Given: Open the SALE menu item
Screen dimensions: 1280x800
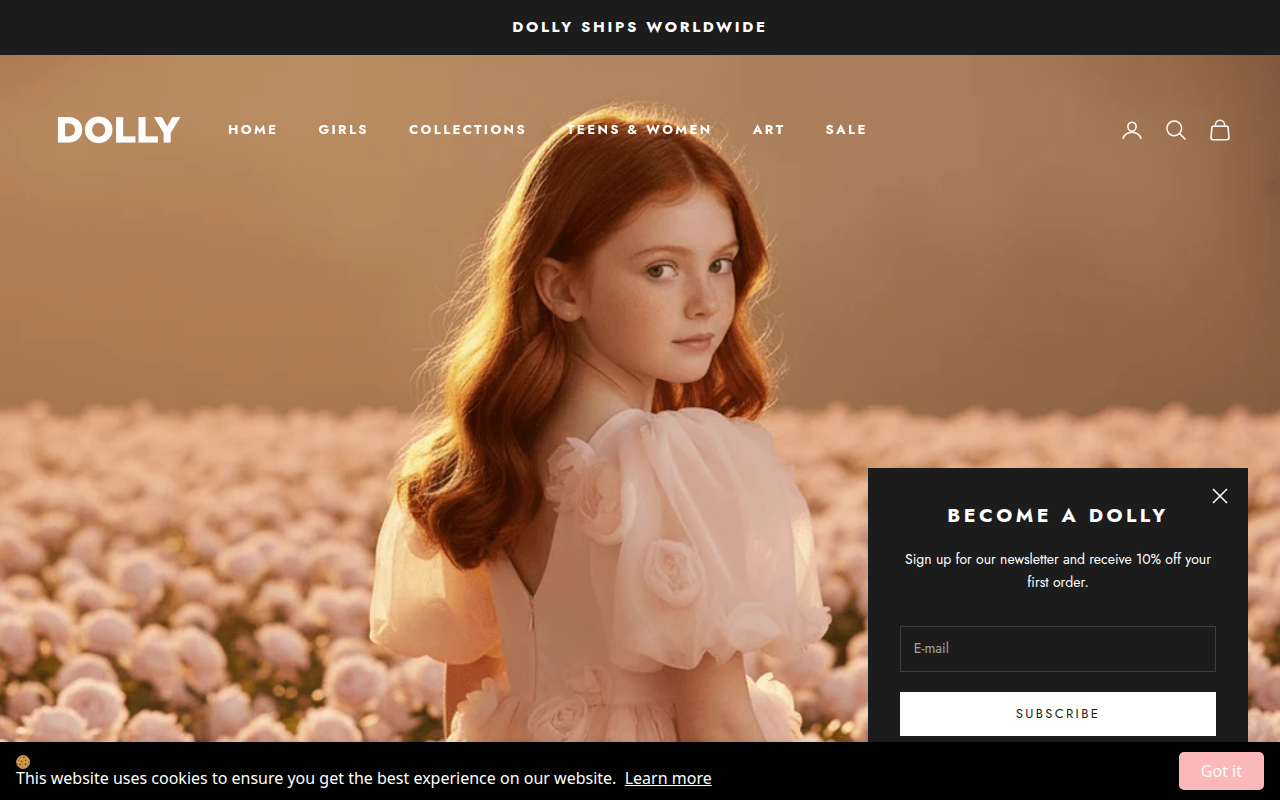Looking at the screenshot, I should (846, 130).
